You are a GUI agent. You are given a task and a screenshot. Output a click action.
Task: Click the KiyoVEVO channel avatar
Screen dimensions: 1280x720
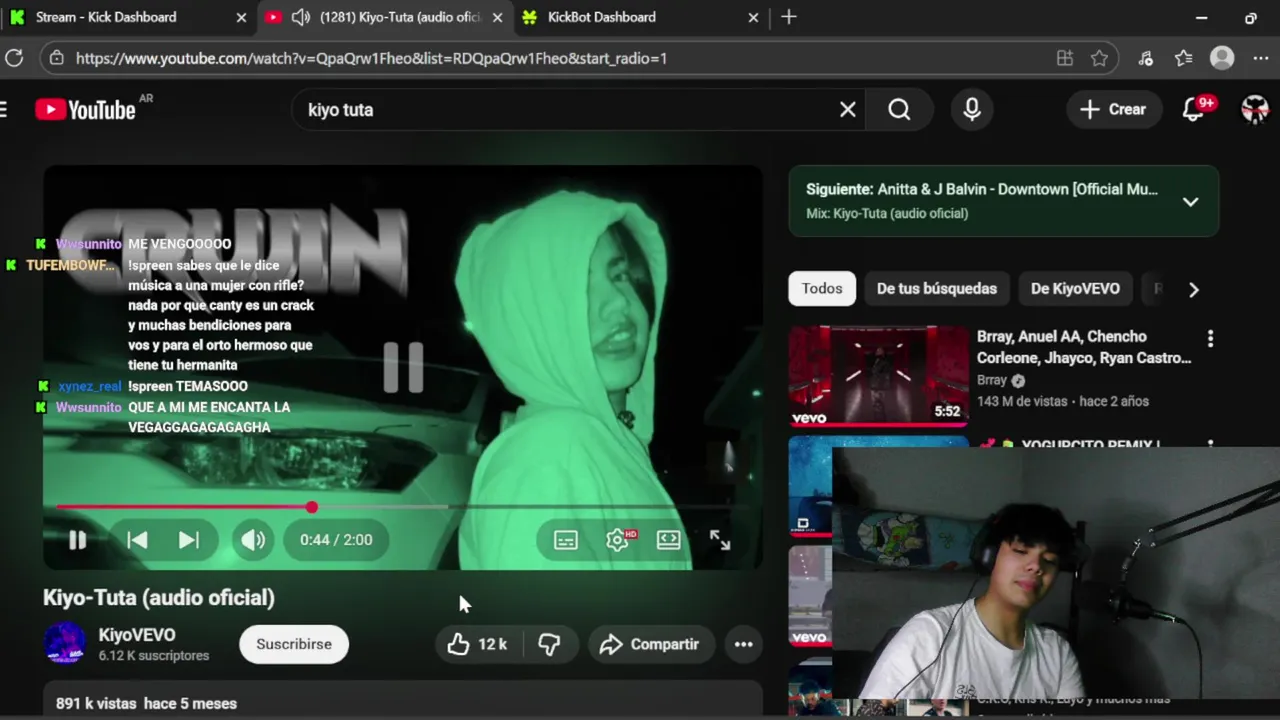[64, 644]
